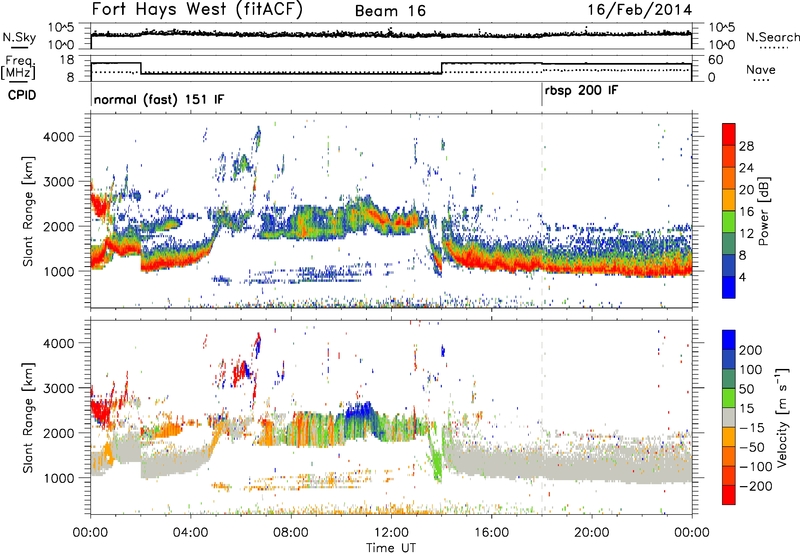Click the date '16/Feb/2014'
Viewport: 800px width, 554px height.
pos(640,10)
